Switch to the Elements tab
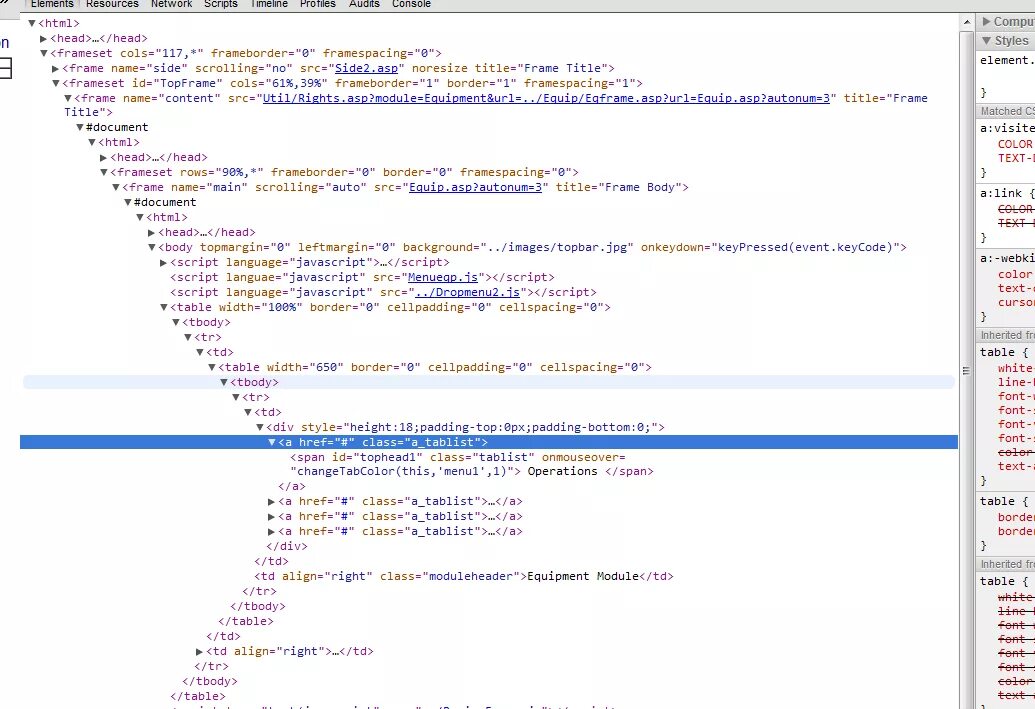 [x=52, y=4]
